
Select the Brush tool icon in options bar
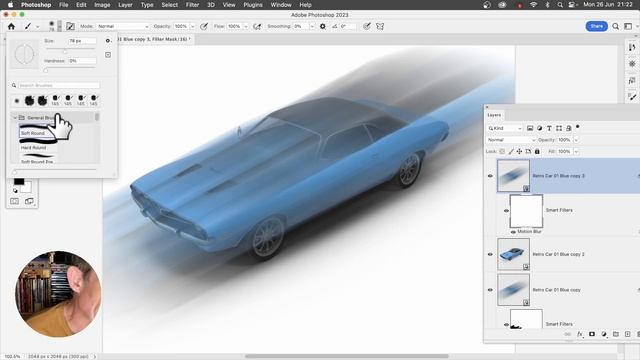pos(28,27)
